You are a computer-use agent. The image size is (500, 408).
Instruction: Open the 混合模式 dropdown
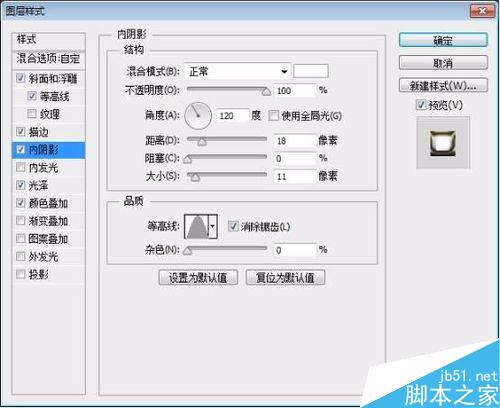point(237,71)
